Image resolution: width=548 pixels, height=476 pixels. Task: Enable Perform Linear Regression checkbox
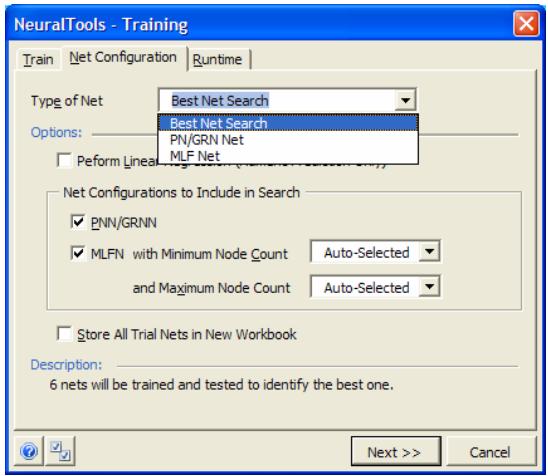(x=64, y=161)
